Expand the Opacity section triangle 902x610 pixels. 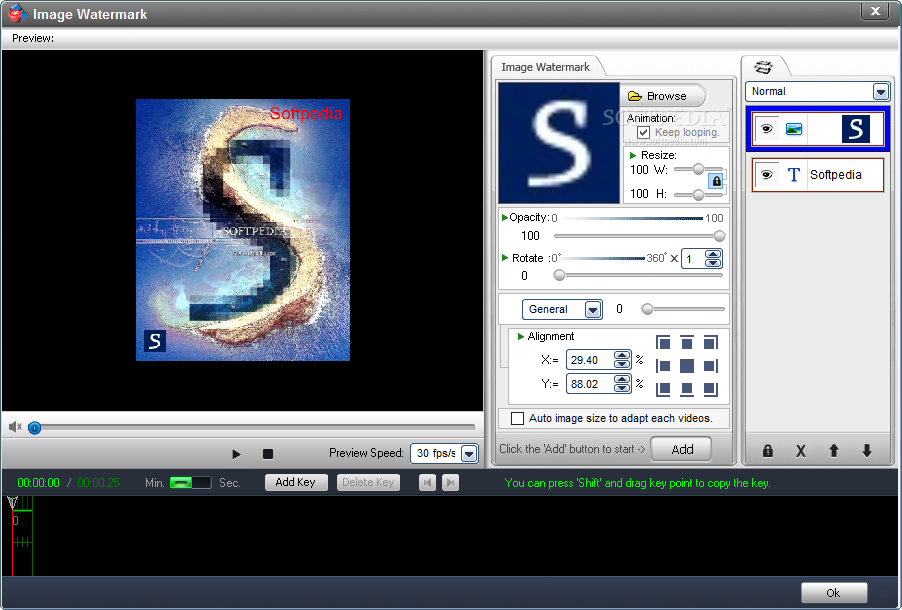click(x=504, y=217)
